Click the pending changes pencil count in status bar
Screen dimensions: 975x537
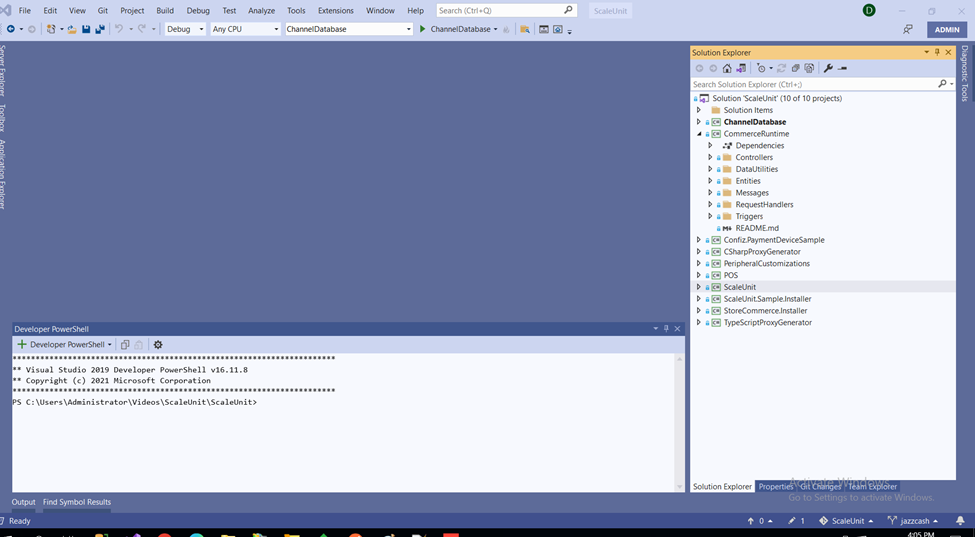point(797,521)
